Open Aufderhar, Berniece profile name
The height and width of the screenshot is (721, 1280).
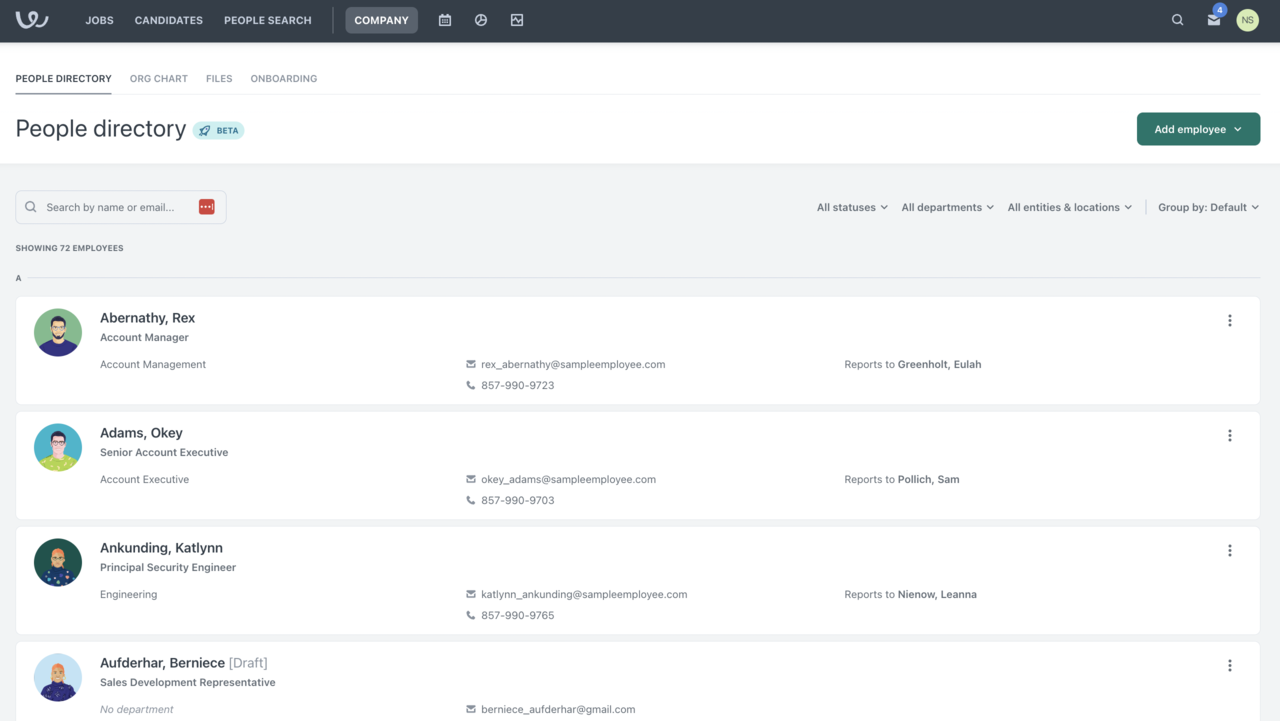(x=162, y=663)
